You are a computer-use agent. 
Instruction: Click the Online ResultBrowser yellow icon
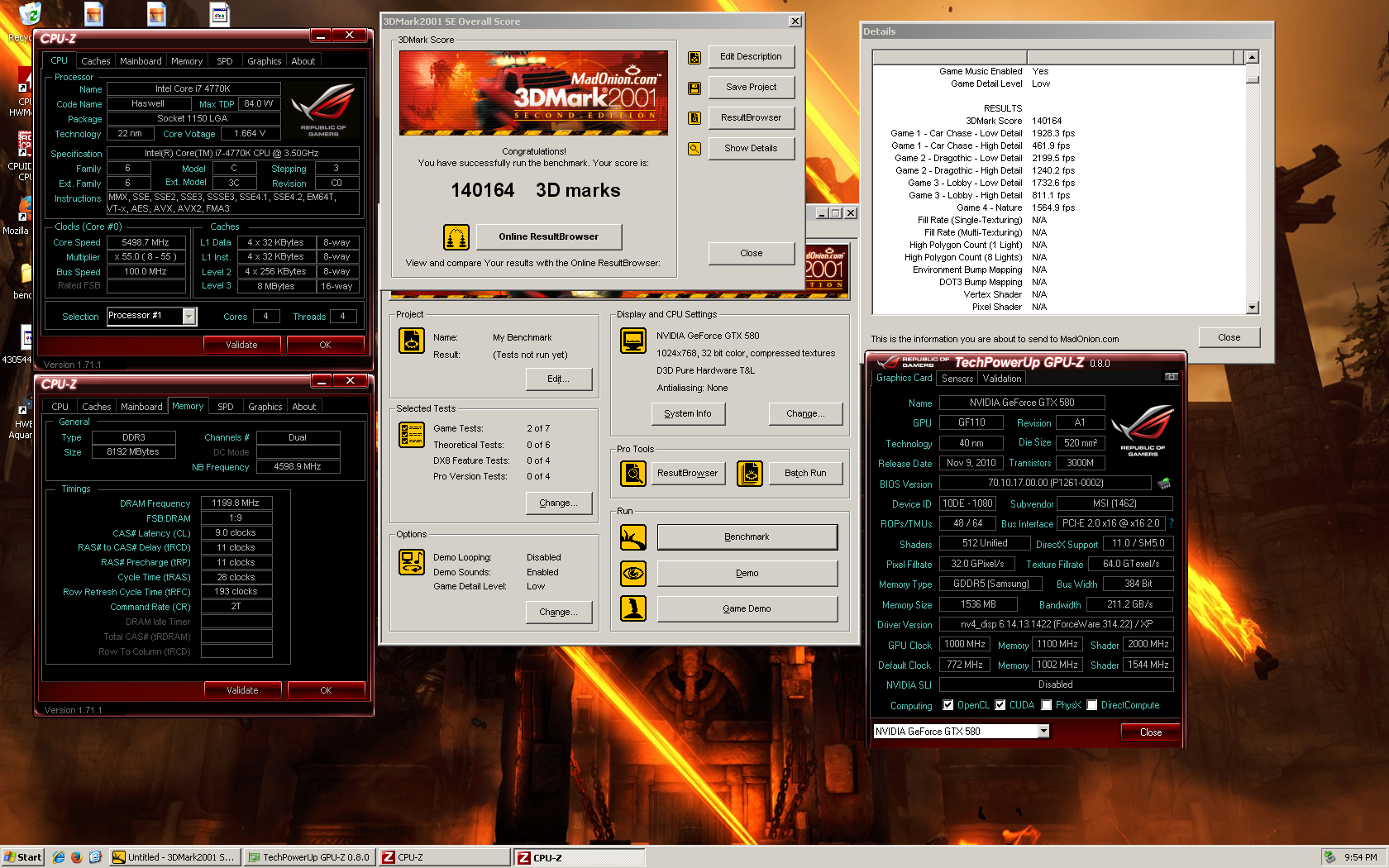tap(456, 237)
